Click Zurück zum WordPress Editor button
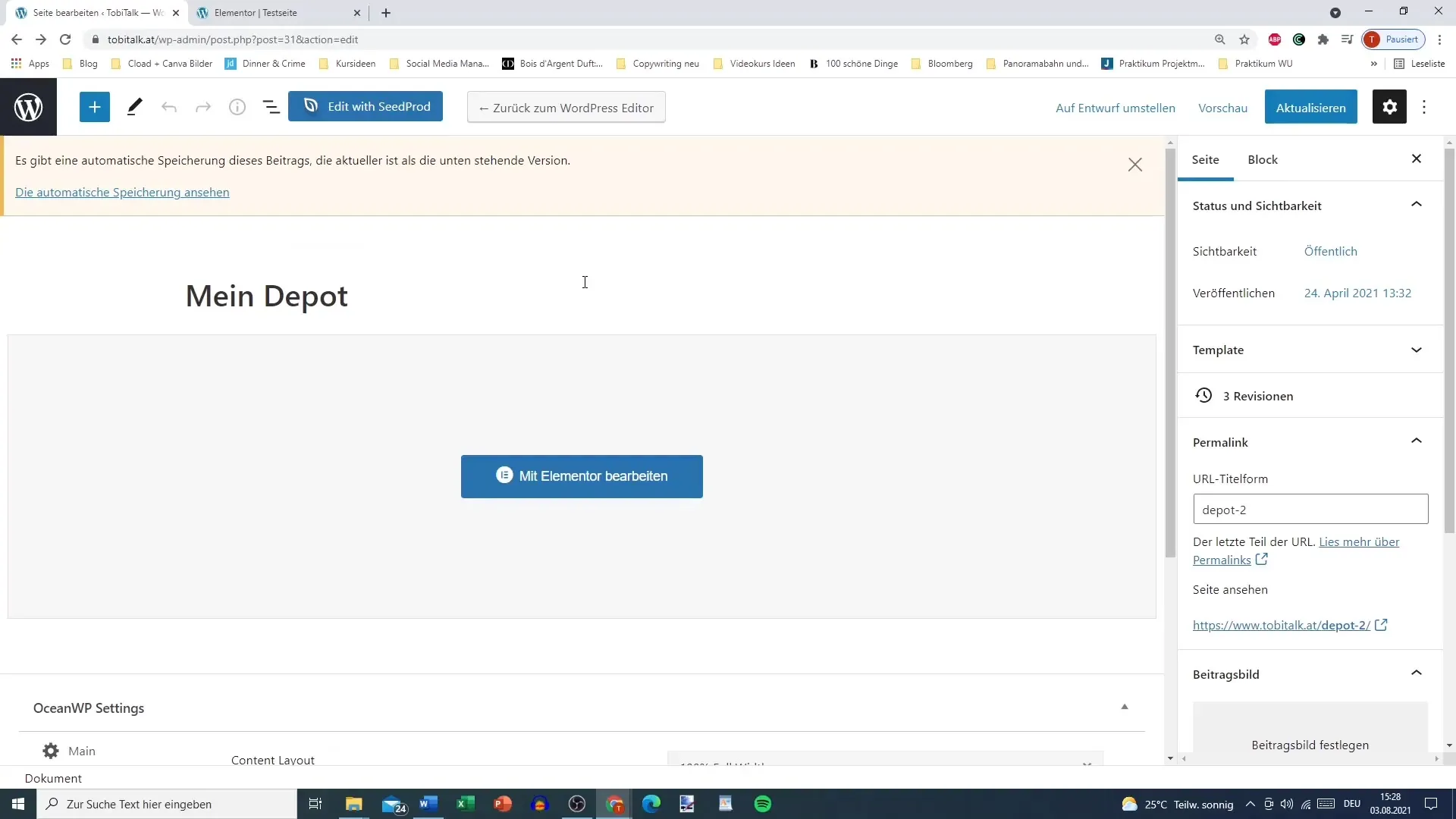This screenshot has height=819, width=1456. pos(566,108)
